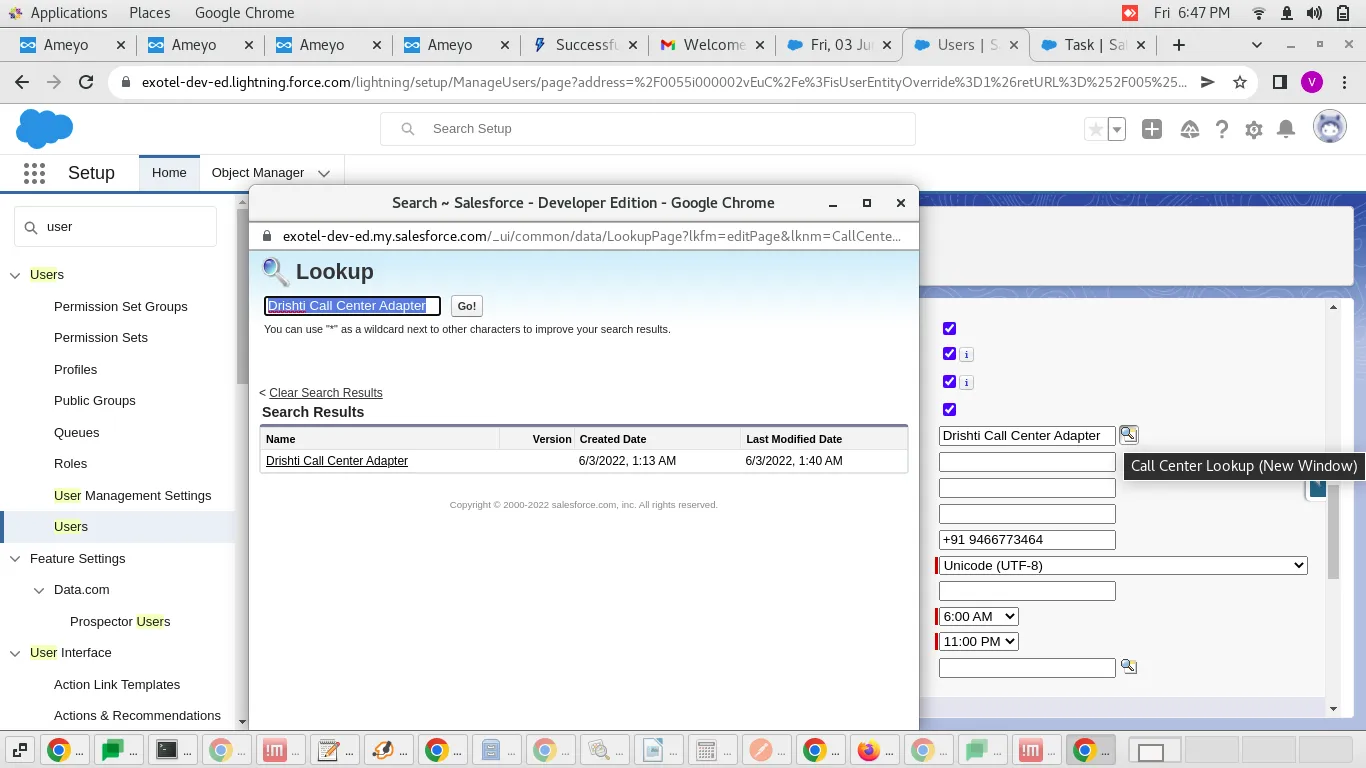
Task: Click the Search Setup field
Action: pos(648,129)
